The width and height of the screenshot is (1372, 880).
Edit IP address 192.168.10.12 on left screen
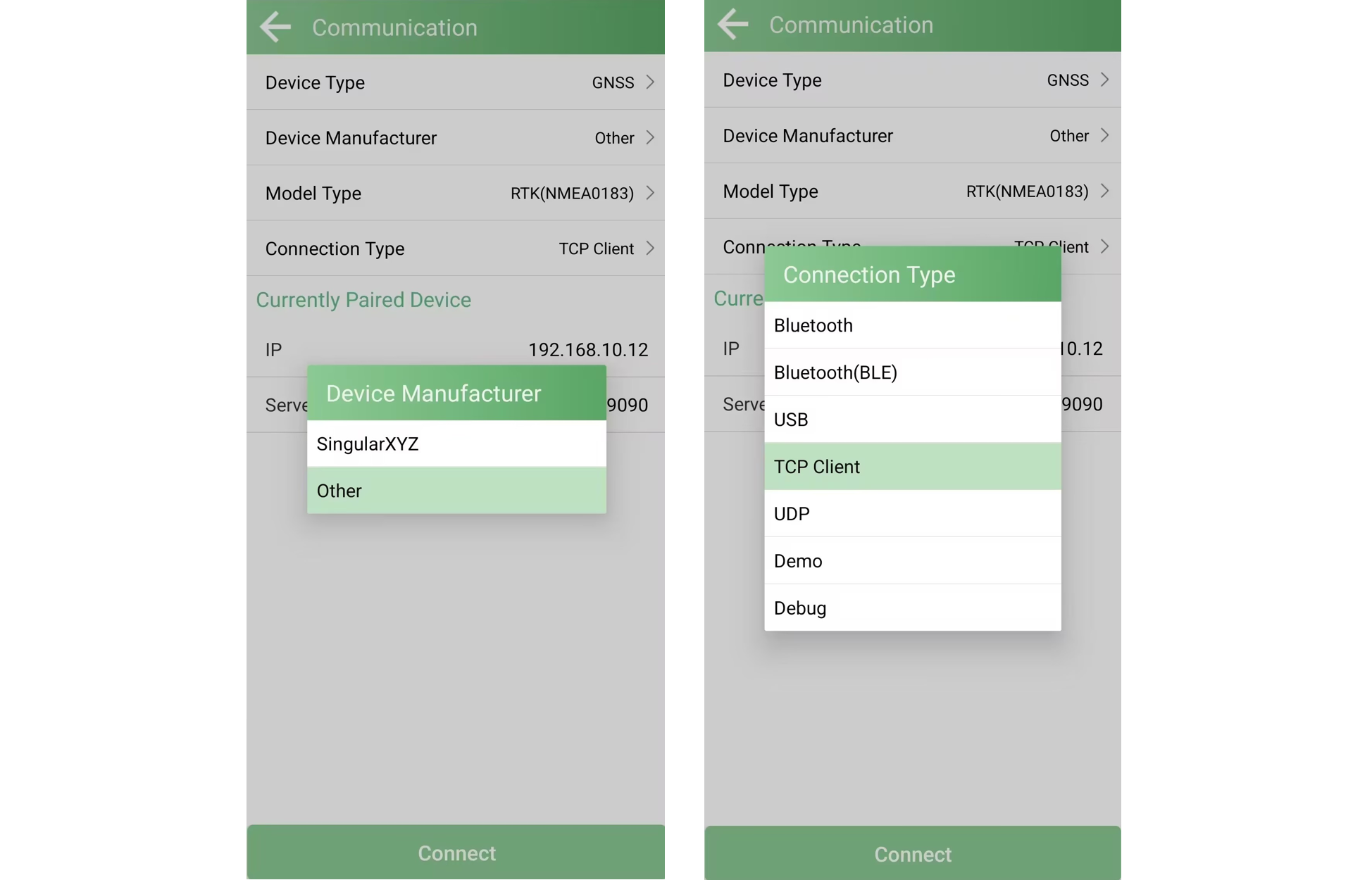click(588, 350)
